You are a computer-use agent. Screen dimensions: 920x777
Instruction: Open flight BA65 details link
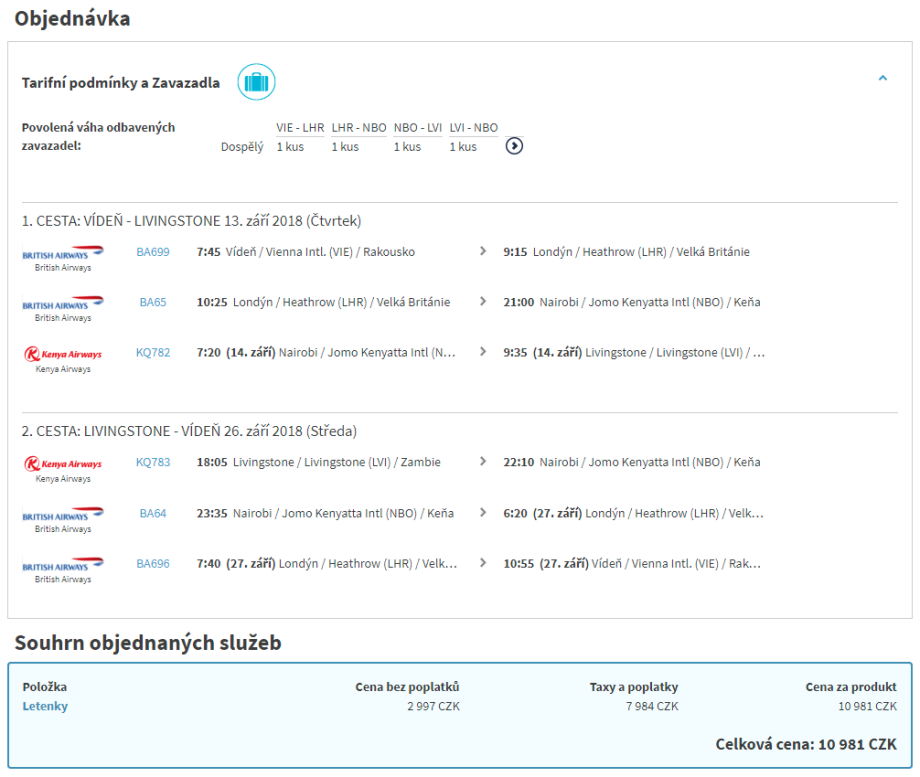[x=153, y=302]
